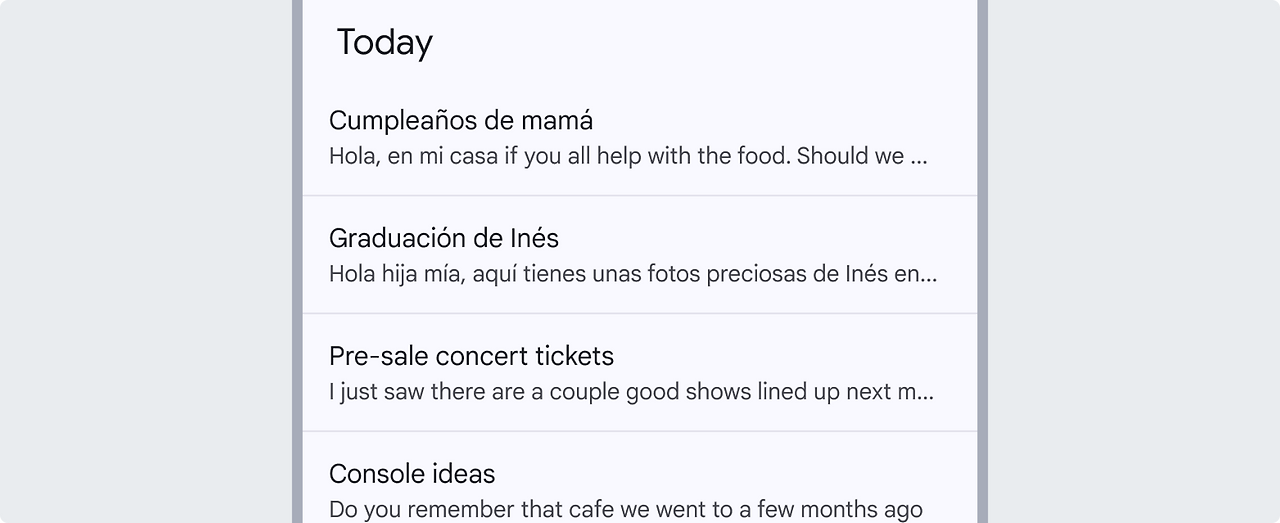Open the Pre-sale concert tickets email

click(x=471, y=357)
